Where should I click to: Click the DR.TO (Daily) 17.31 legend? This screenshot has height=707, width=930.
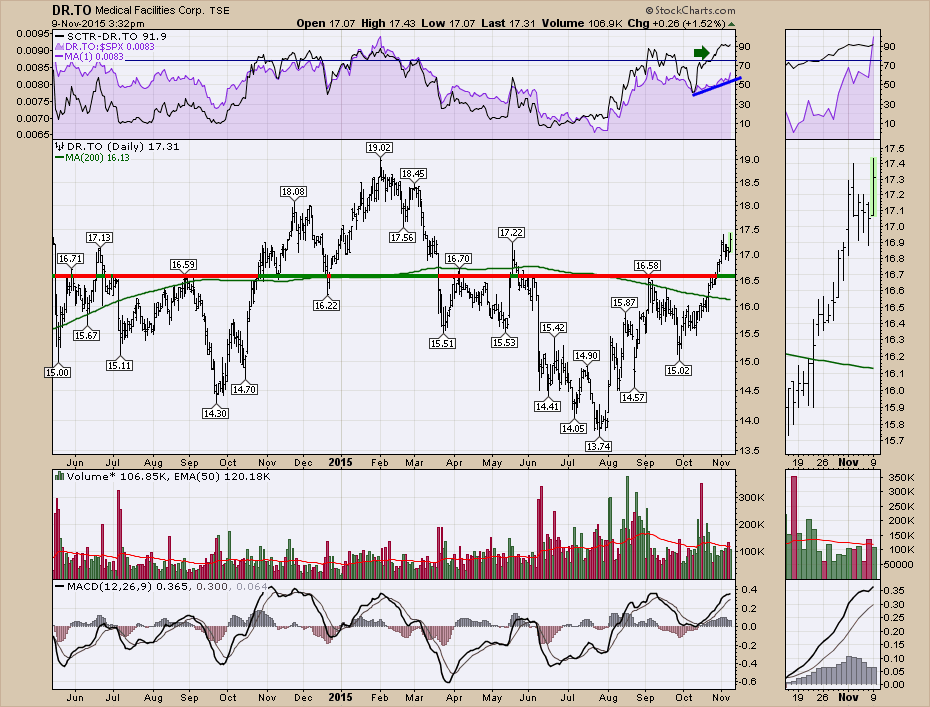coord(123,147)
